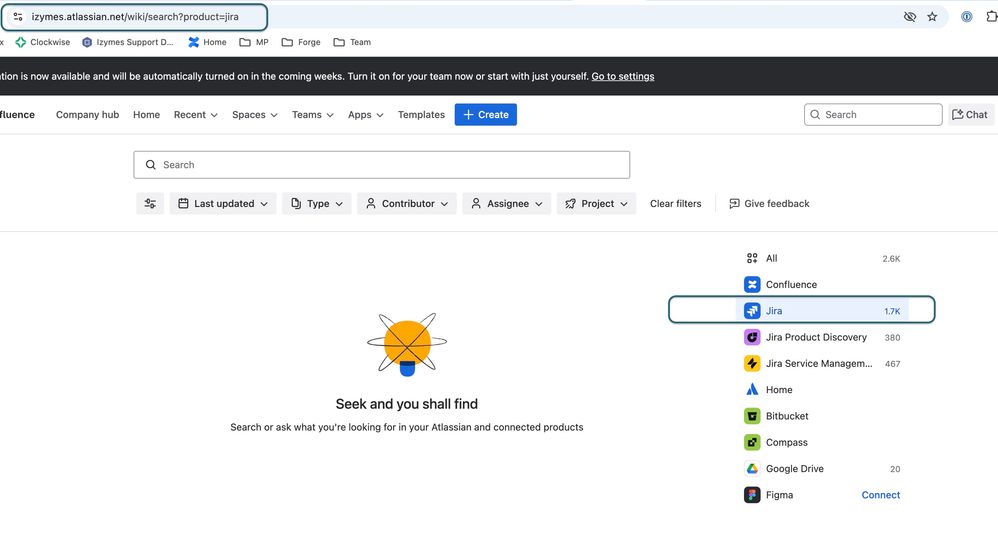This screenshot has width=998, height=560.
Task: Open the Chat panel
Action: click(x=970, y=115)
